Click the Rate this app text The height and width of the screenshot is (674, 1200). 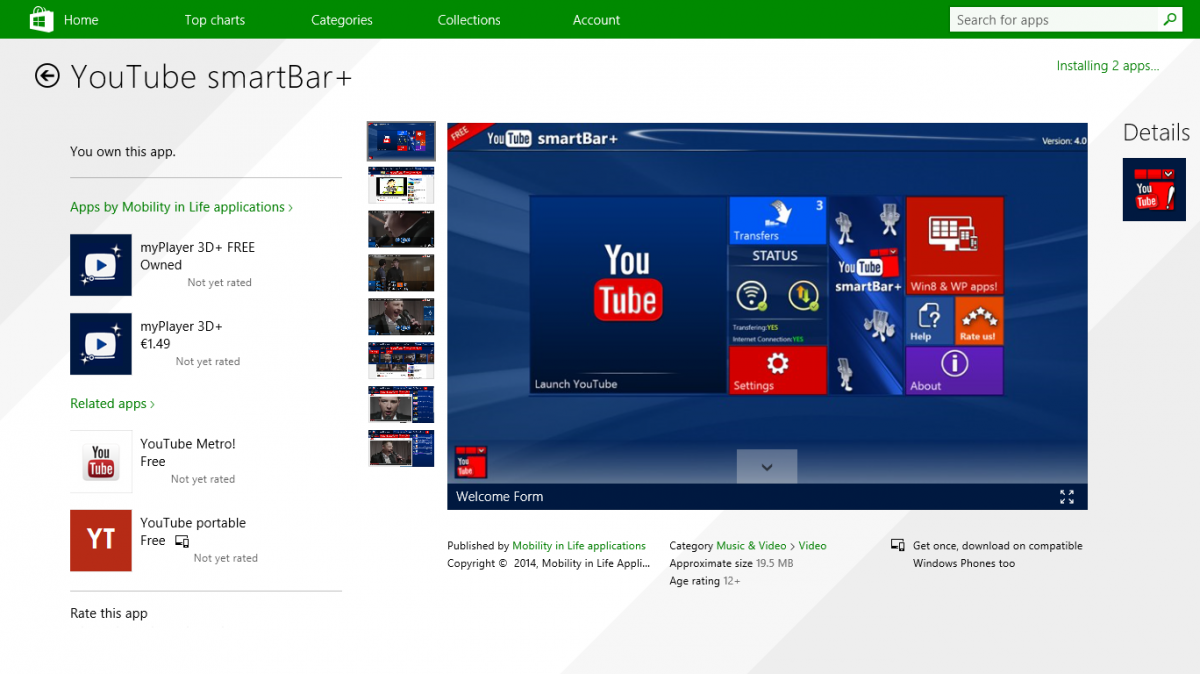coord(109,613)
